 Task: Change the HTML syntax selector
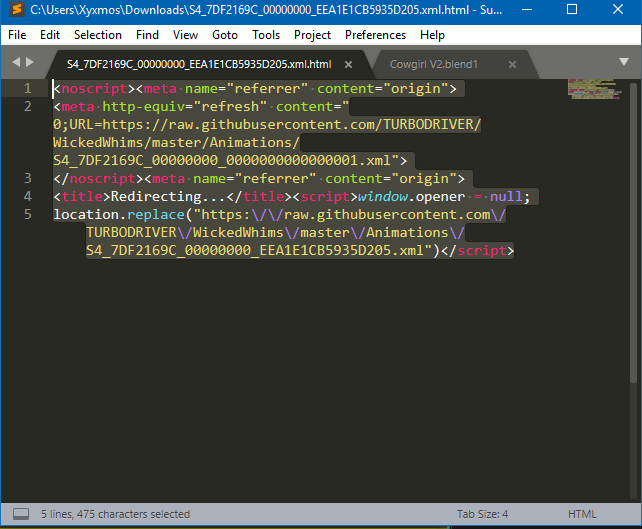point(582,514)
